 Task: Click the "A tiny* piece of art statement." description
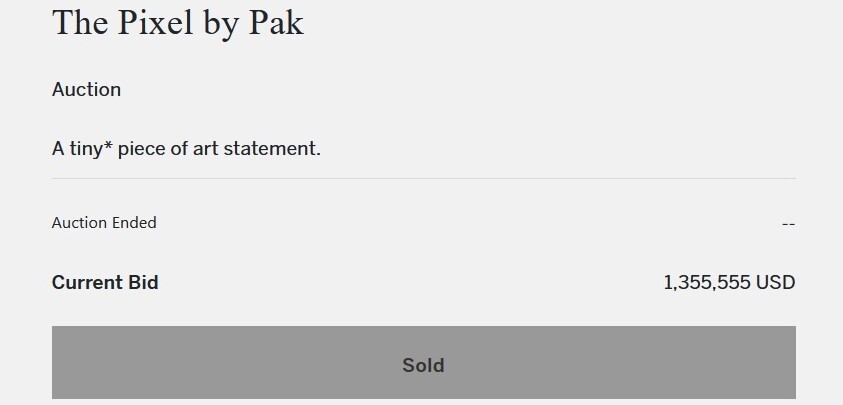(x=186, y=149)
